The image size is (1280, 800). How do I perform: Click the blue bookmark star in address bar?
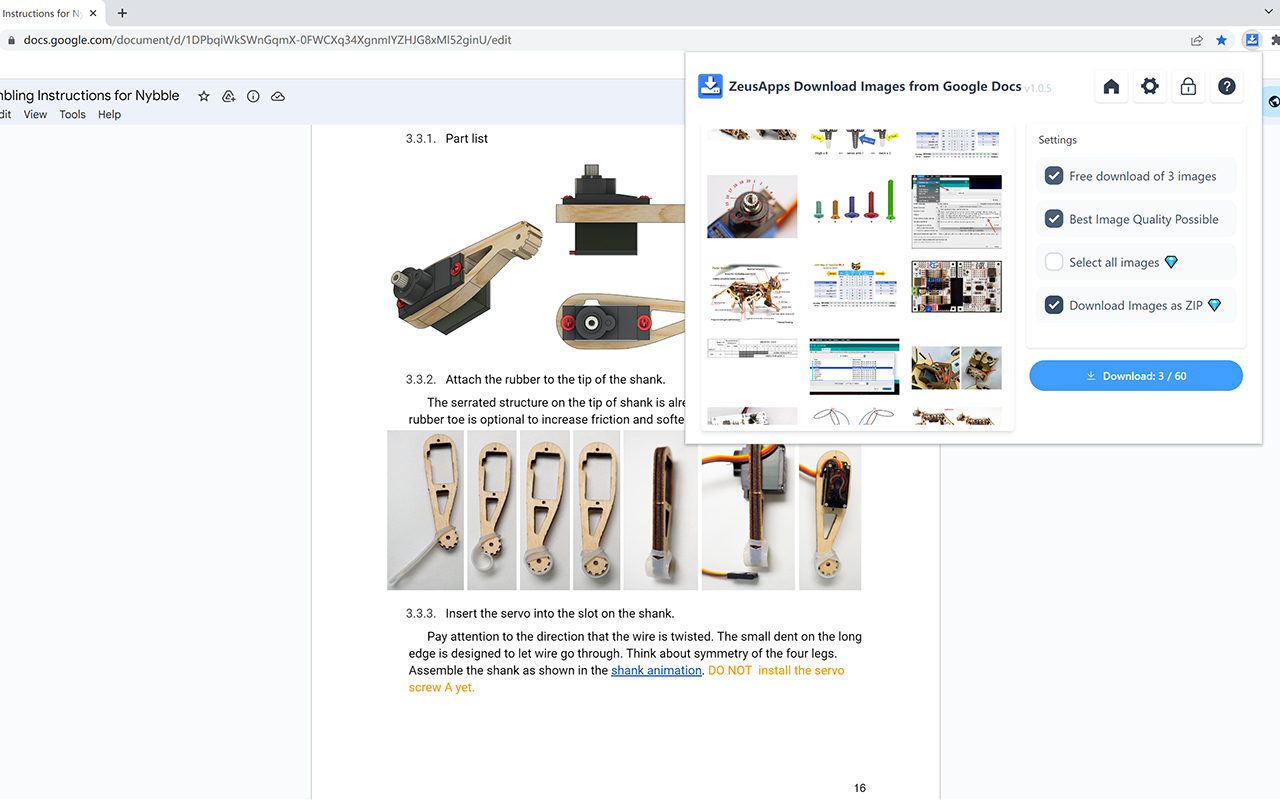click(x=1221, y=41)
